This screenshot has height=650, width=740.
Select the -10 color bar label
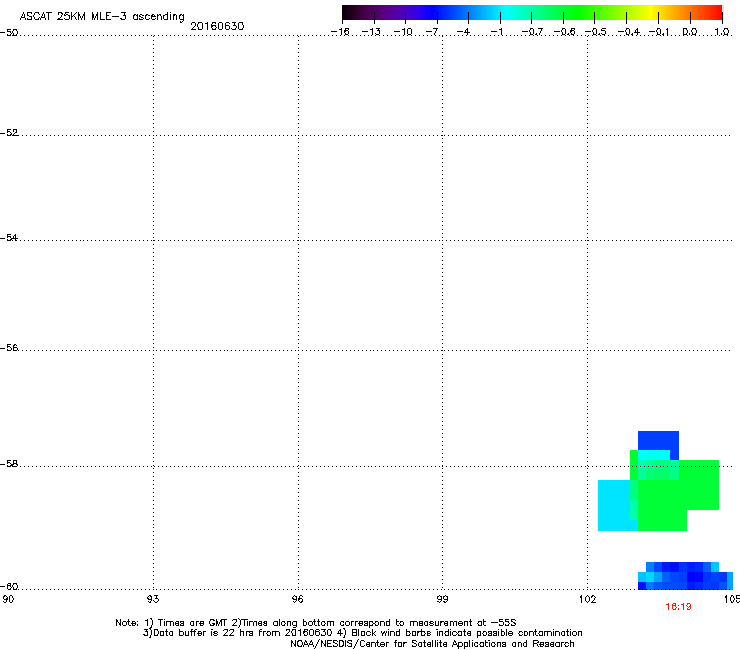tap(403, 32)
